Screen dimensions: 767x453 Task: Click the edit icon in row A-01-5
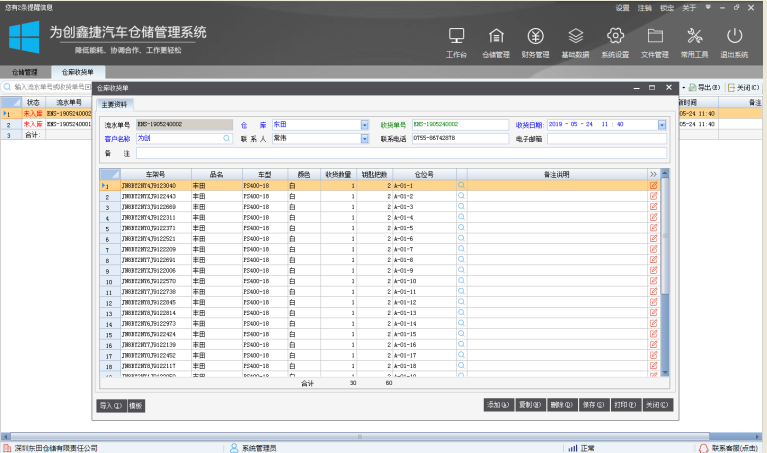[654, 228]
